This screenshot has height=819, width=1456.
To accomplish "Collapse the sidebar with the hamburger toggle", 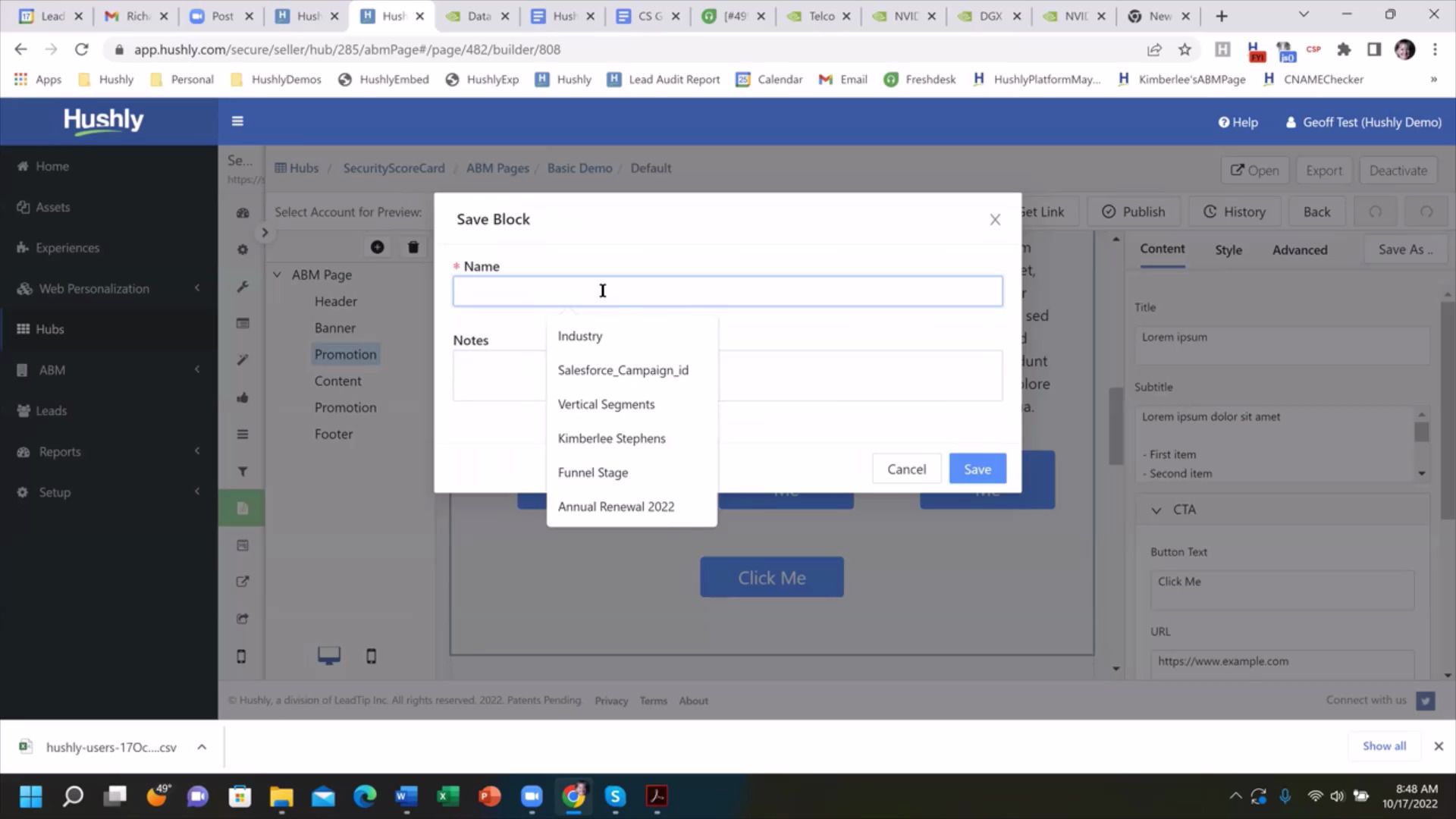I will pyautogui.click(x=237, y=121).
